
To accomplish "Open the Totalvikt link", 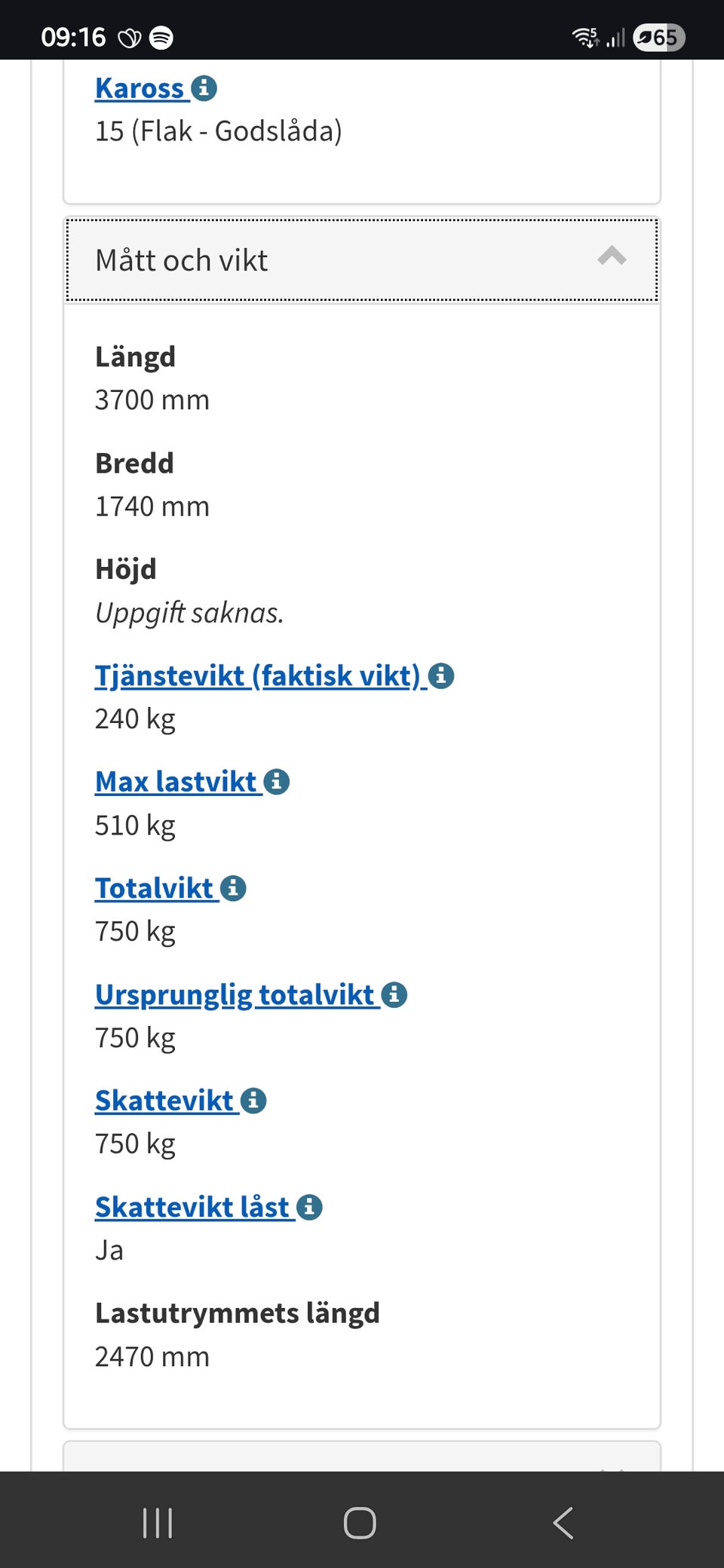I will (x=154, y=888).
